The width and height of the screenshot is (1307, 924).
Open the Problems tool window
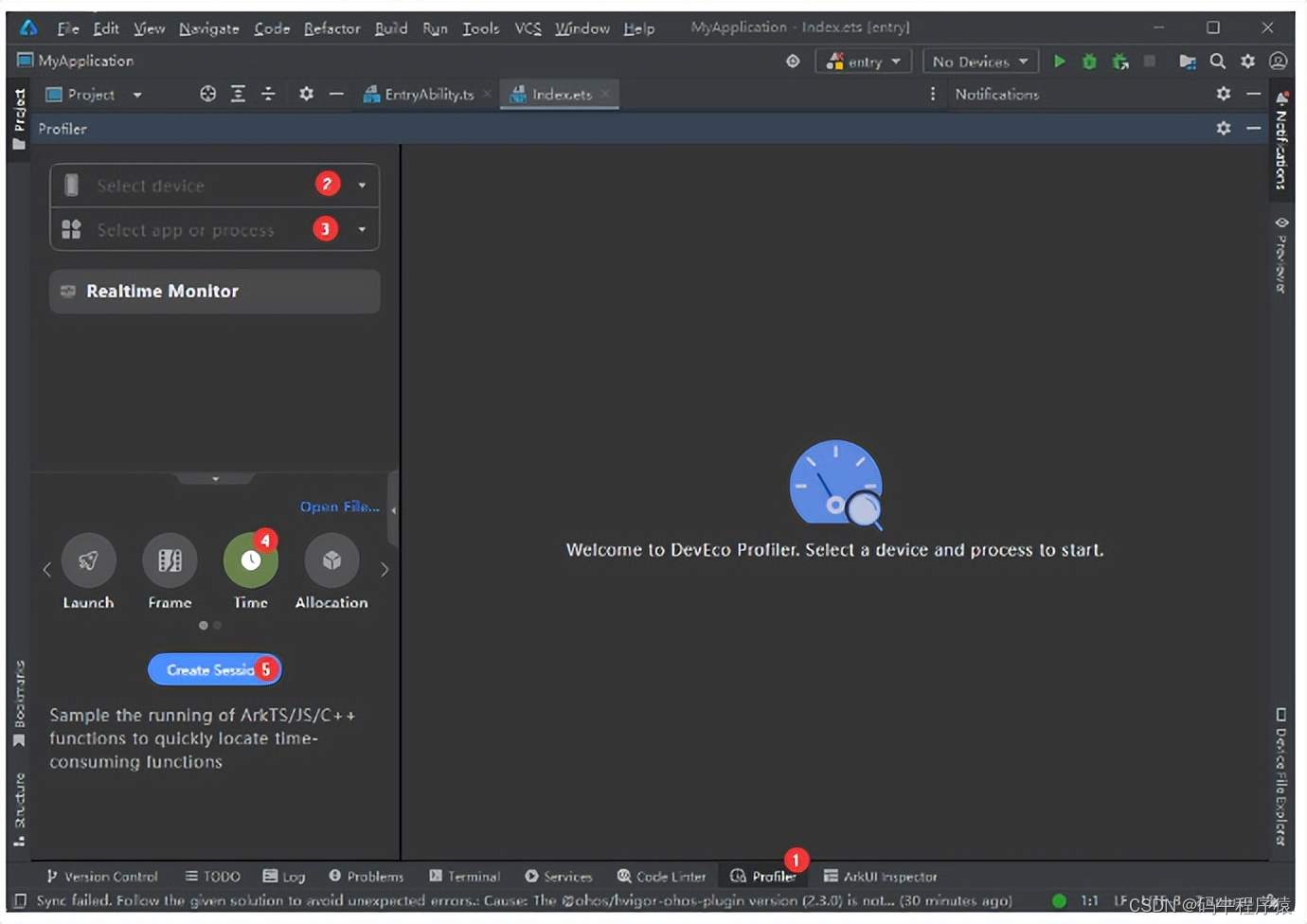point(366,877)
